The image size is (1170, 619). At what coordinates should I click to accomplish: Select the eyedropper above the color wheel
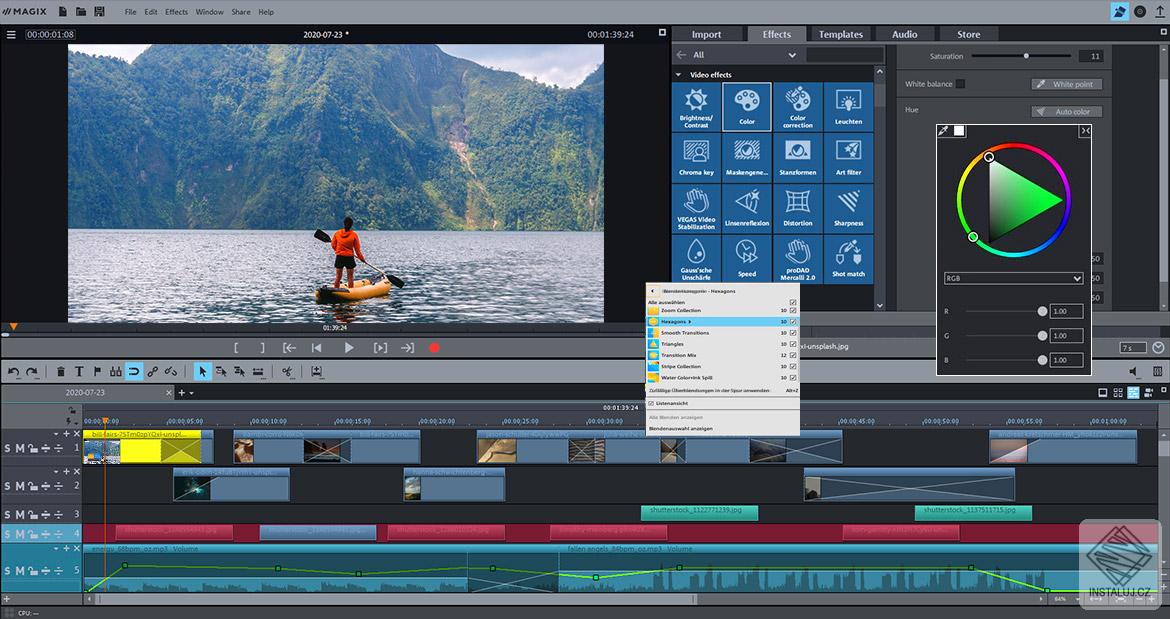pyautogui.click(x=944, y=130)
